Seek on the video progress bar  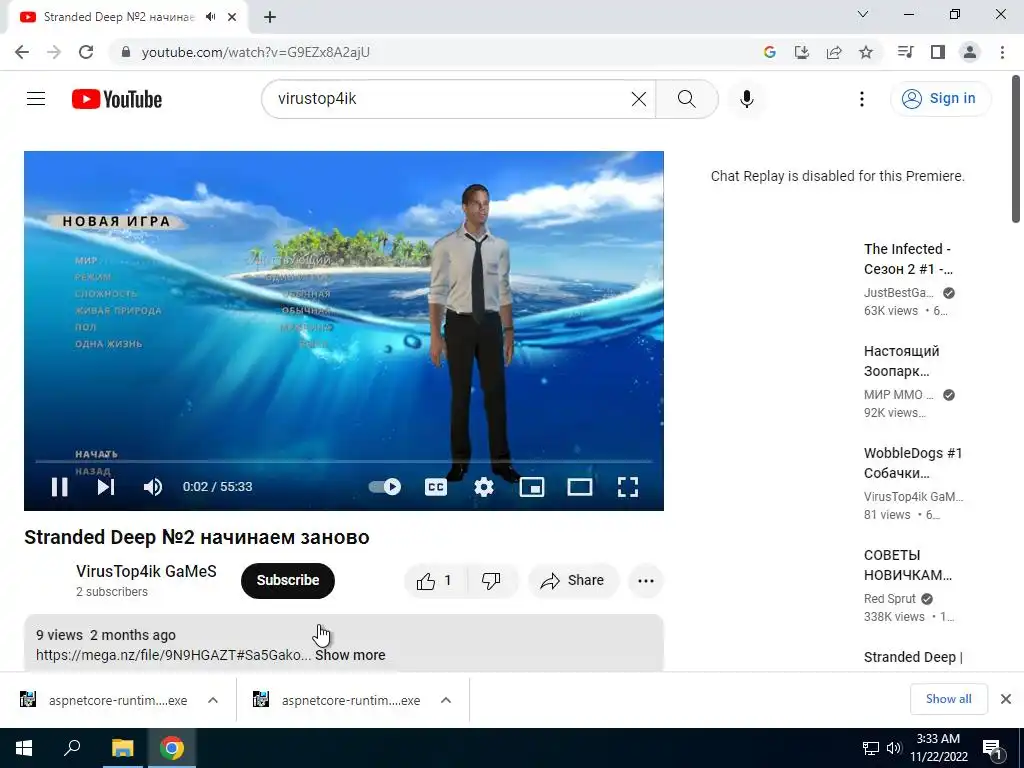point(344,461)
